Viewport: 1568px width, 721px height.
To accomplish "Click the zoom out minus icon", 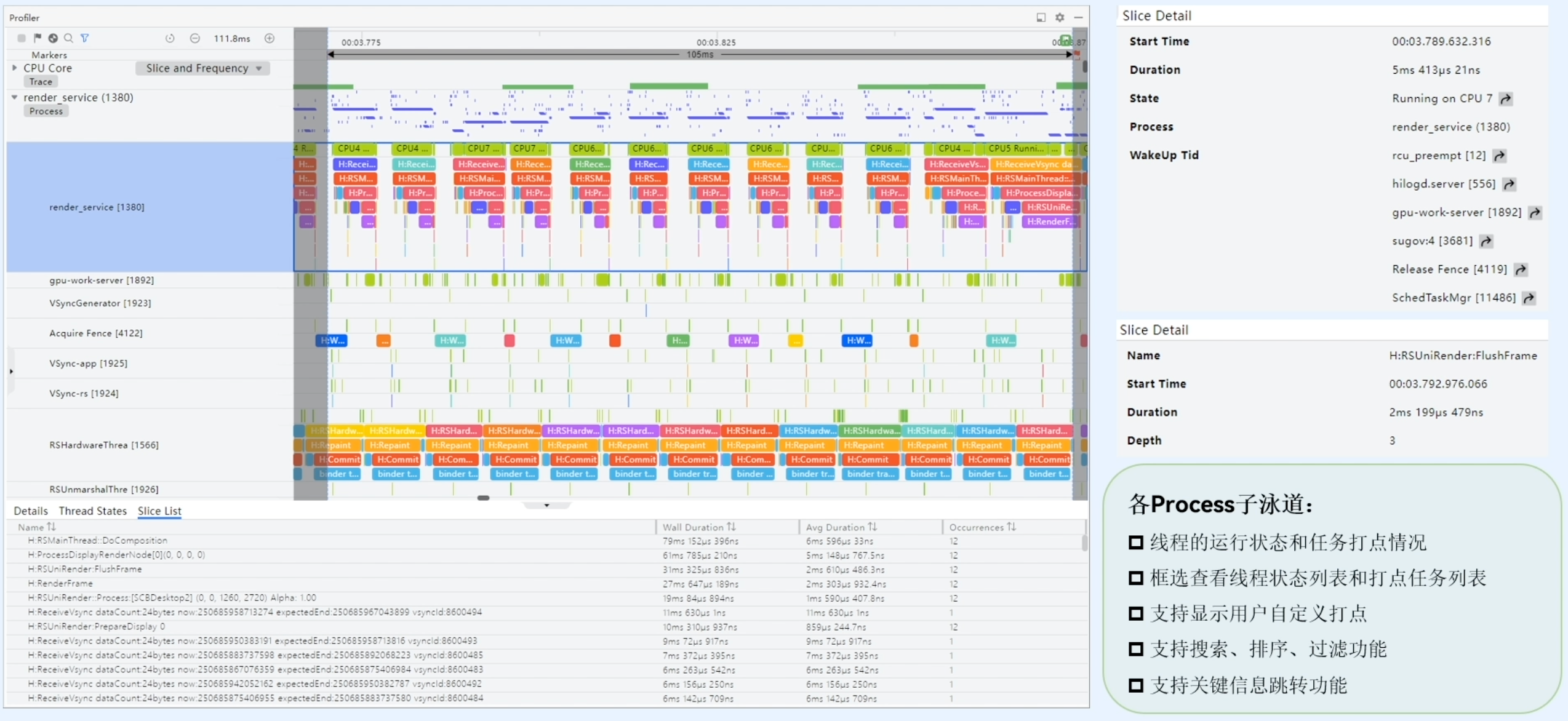I will (x=194, y=38).
